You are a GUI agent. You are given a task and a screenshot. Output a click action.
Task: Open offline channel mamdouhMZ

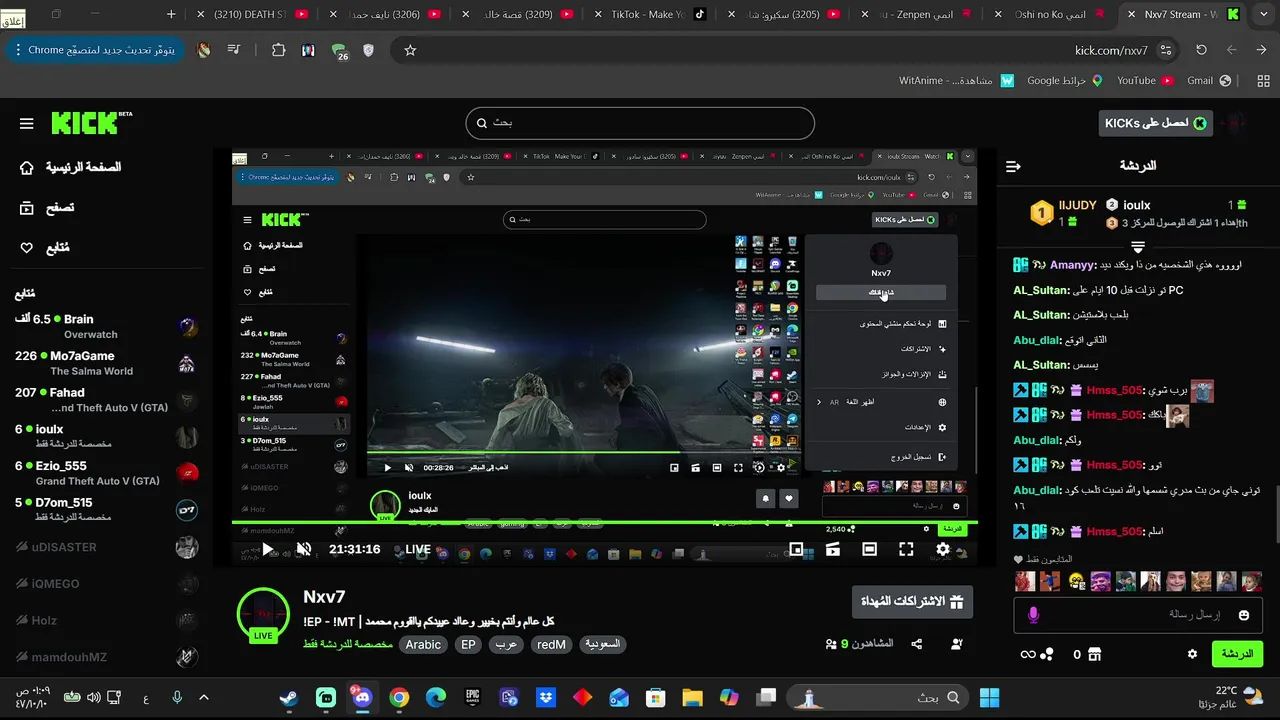(106, 657)
